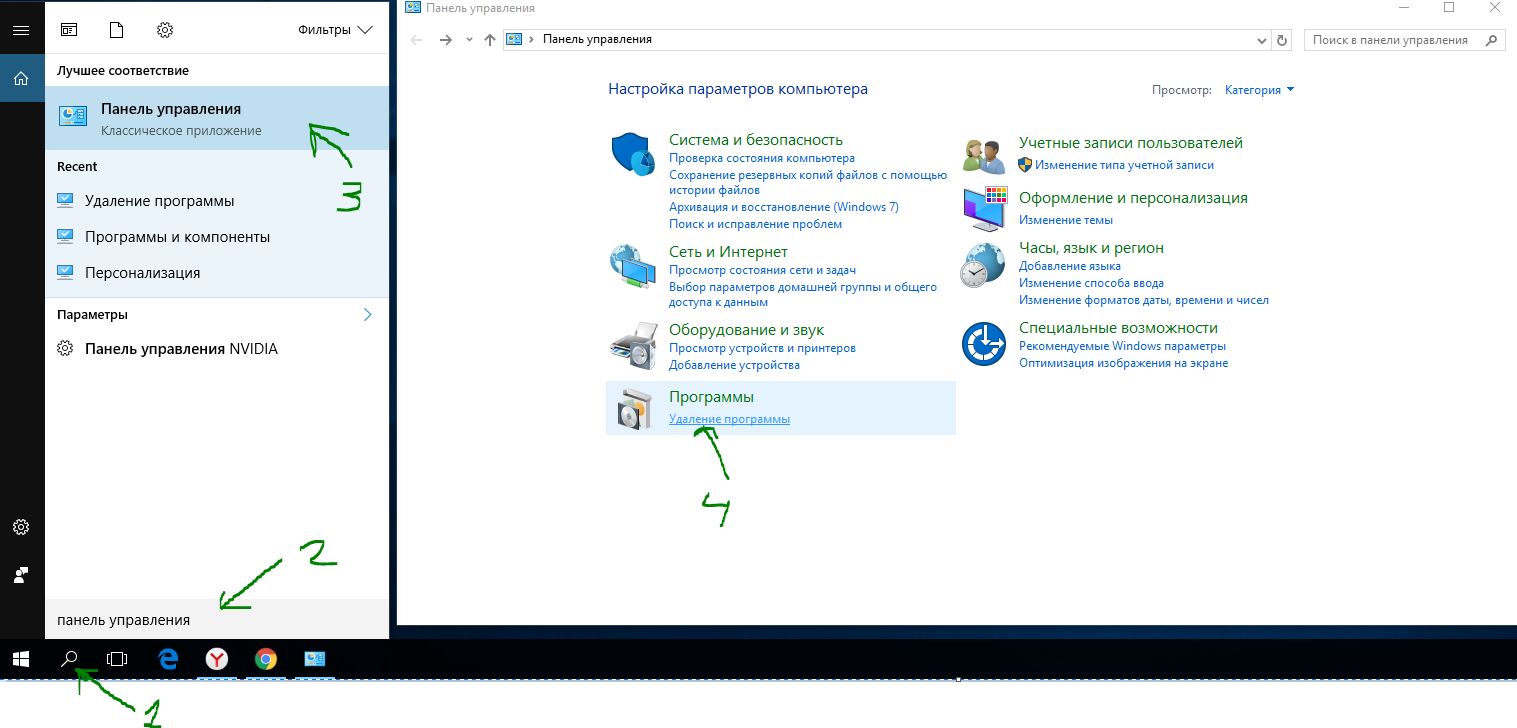Expand the Фильтры dropdown
1517x728 pixels.
335,30
